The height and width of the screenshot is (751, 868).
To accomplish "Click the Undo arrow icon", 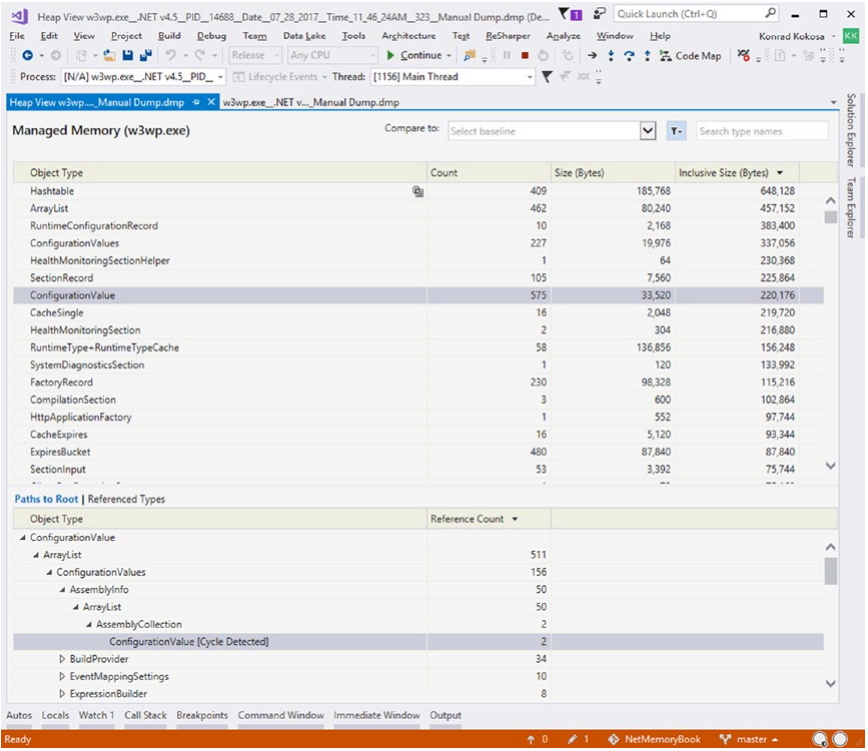I will 171,55.
